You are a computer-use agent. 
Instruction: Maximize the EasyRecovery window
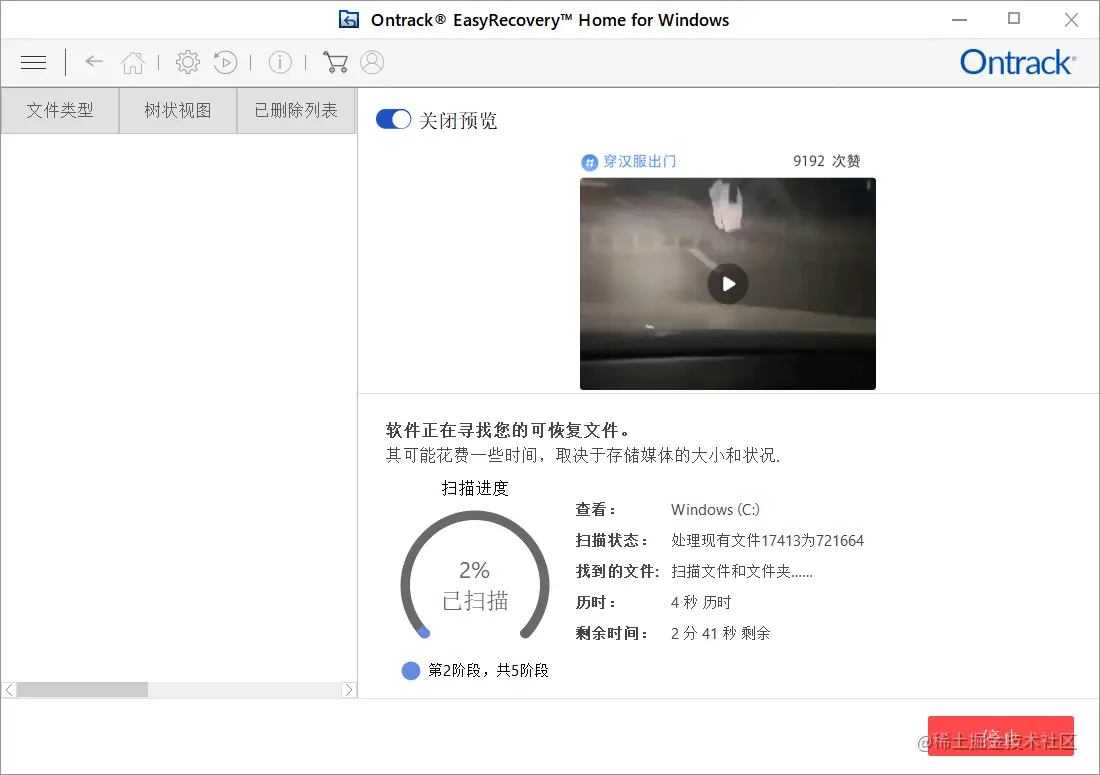click(x=1014, y=19)
